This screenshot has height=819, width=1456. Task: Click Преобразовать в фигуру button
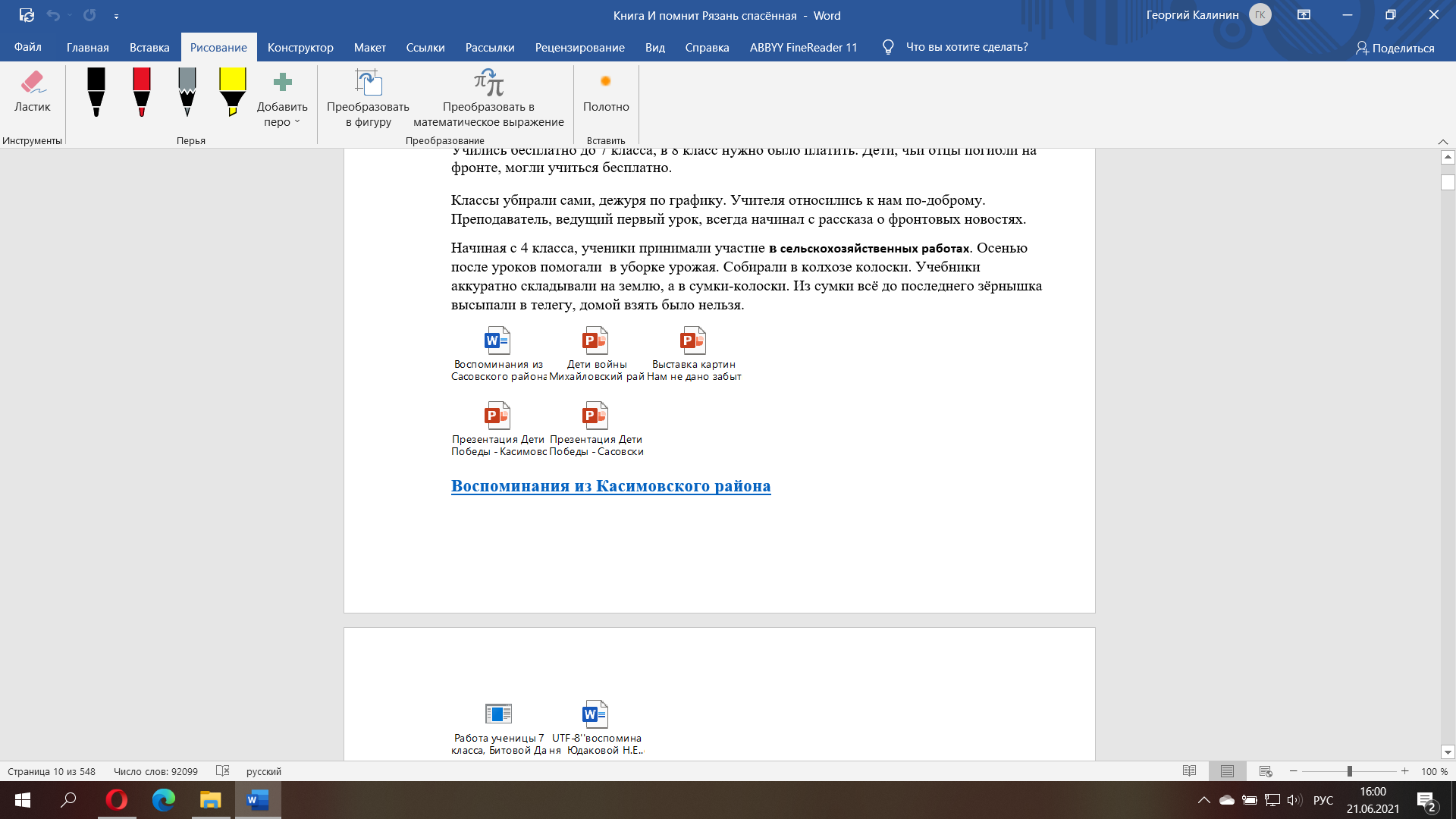pyautogui.click(x=368, y=99)
